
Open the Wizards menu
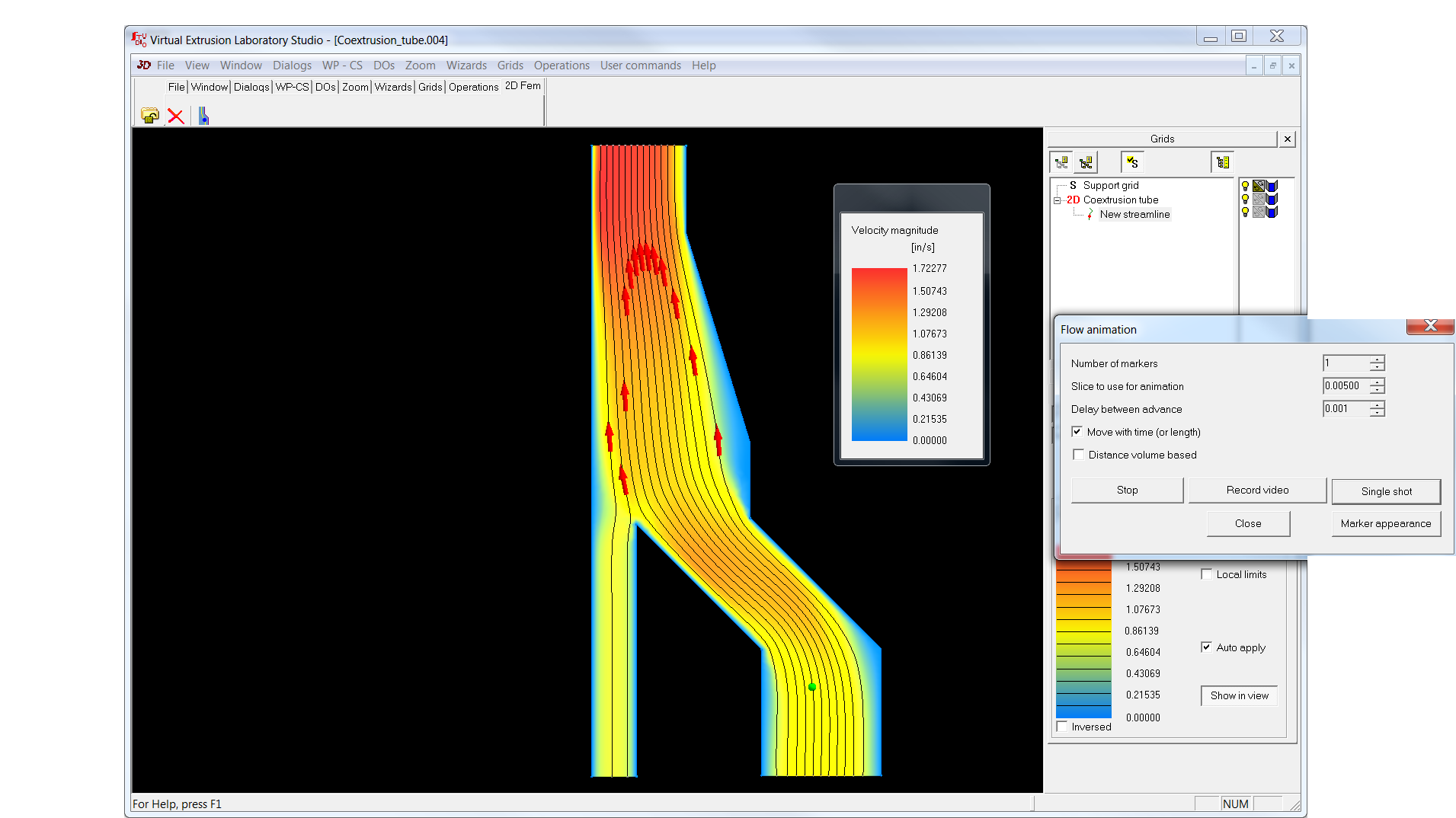coord(466,66)
